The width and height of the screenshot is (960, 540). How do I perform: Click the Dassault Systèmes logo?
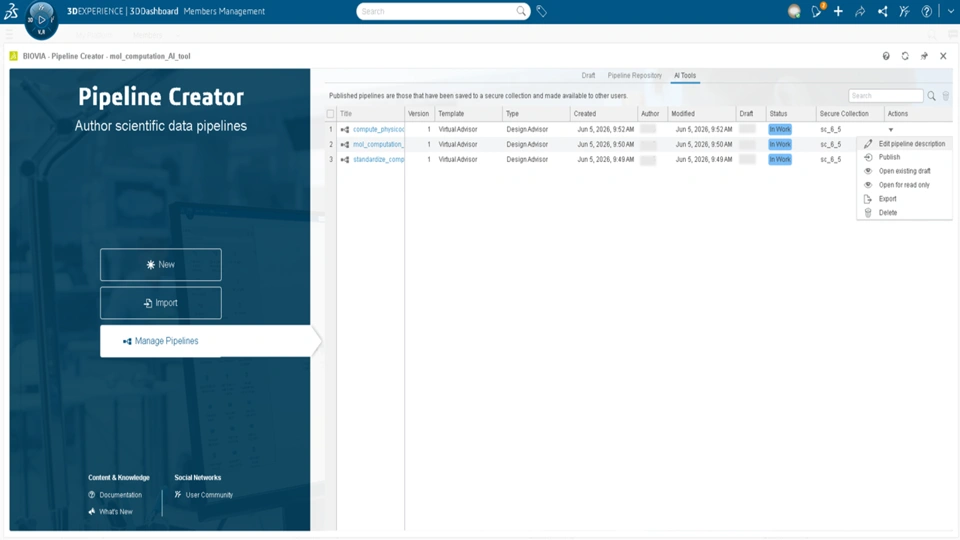pos(11,11)
